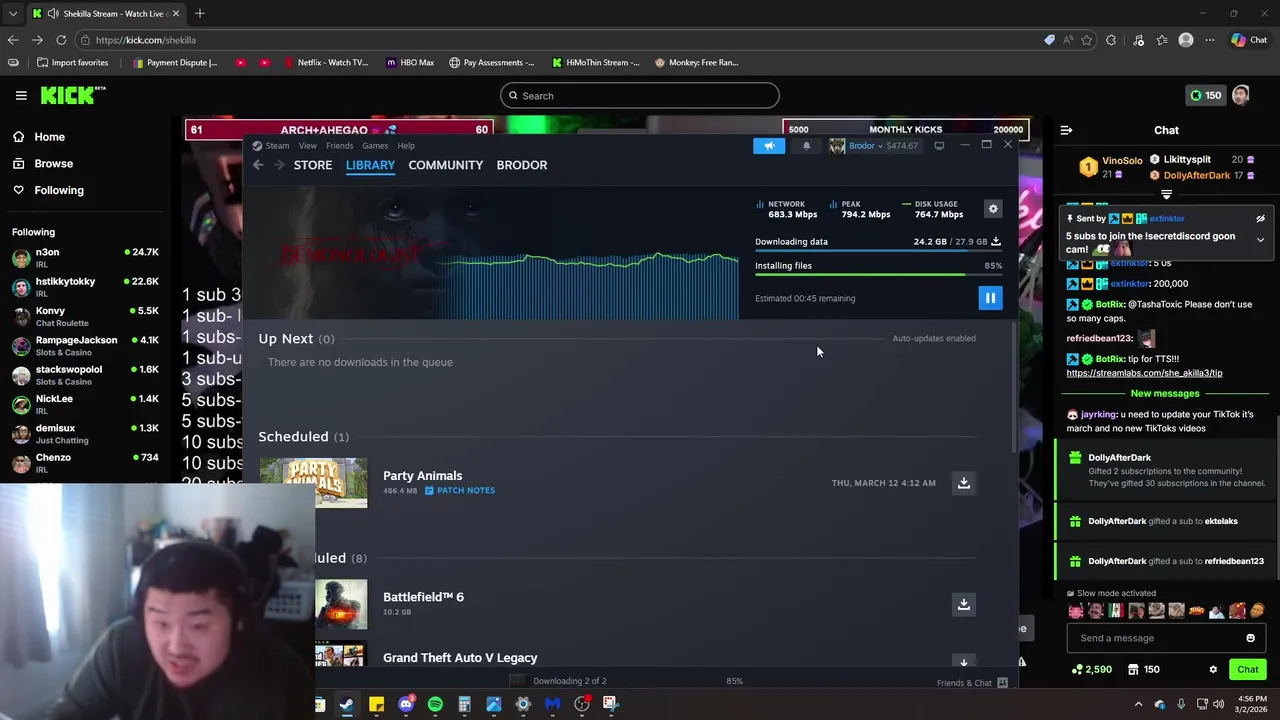The height and width of the screenshot is (720, 1280).
Task: Select the Steam LIBRARY tab
Action: coord(370,165)
